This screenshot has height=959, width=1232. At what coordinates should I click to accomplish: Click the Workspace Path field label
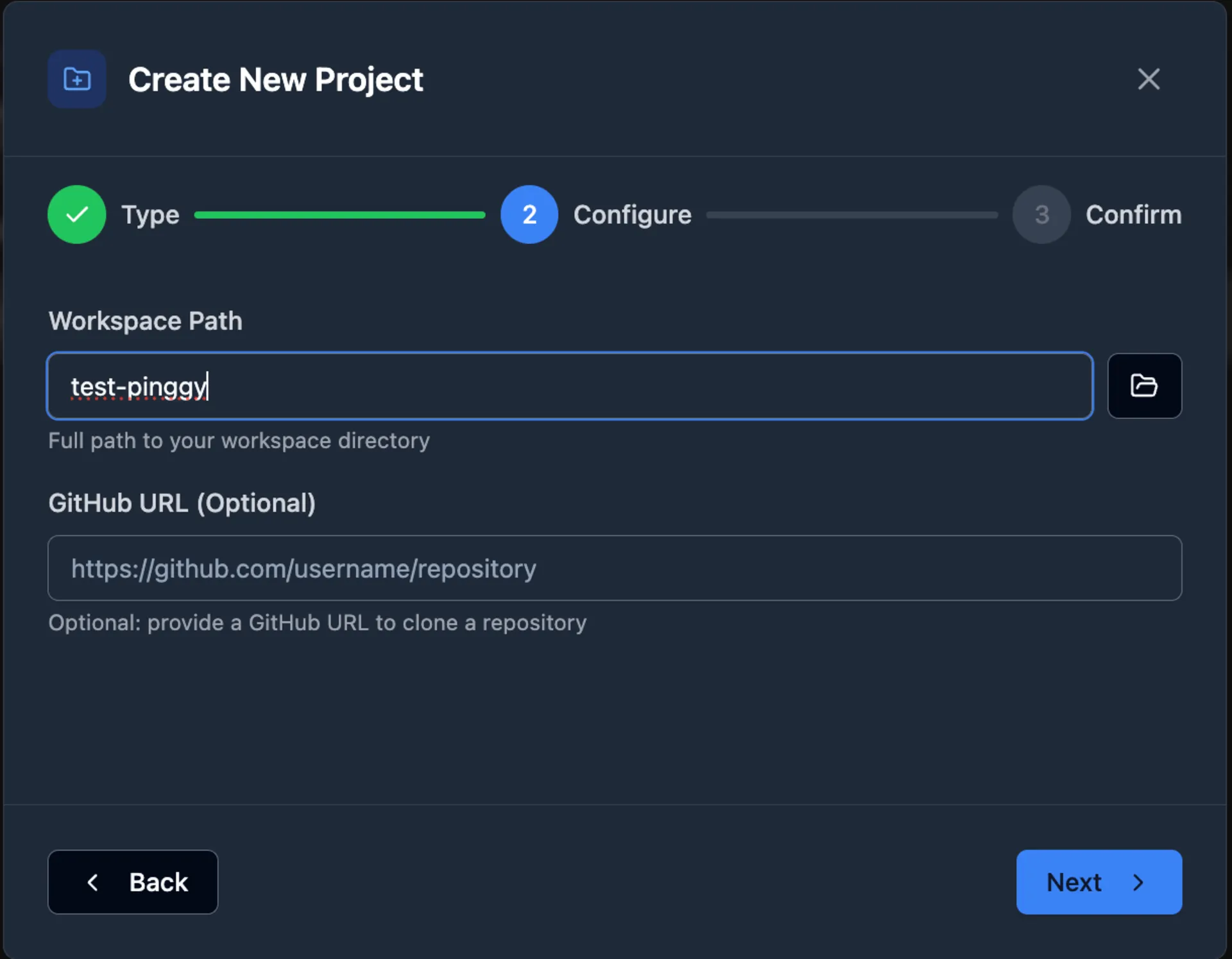coord(145,321)
